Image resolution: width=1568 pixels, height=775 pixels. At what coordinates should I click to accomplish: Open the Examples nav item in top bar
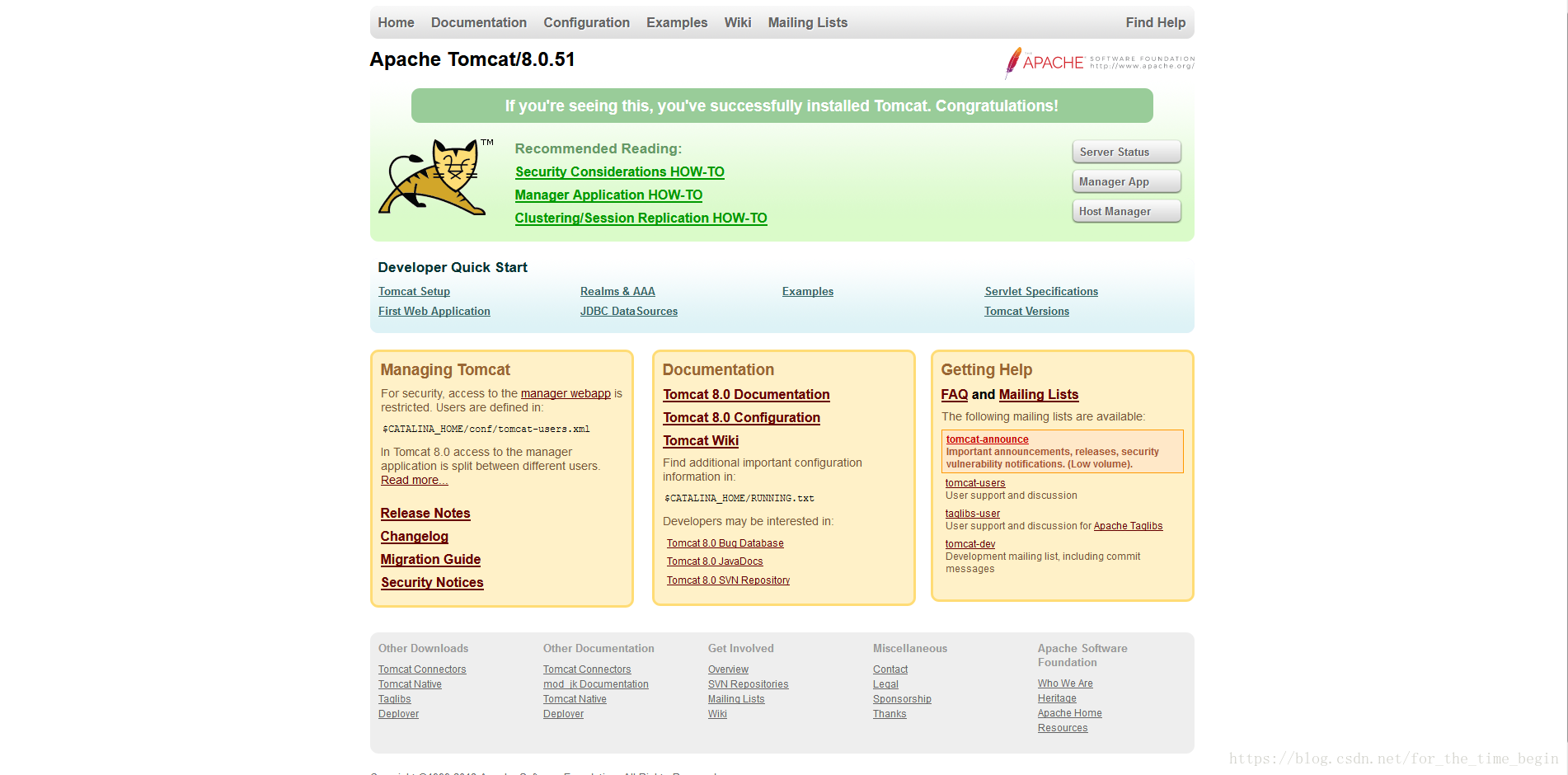tap(677, 22)
